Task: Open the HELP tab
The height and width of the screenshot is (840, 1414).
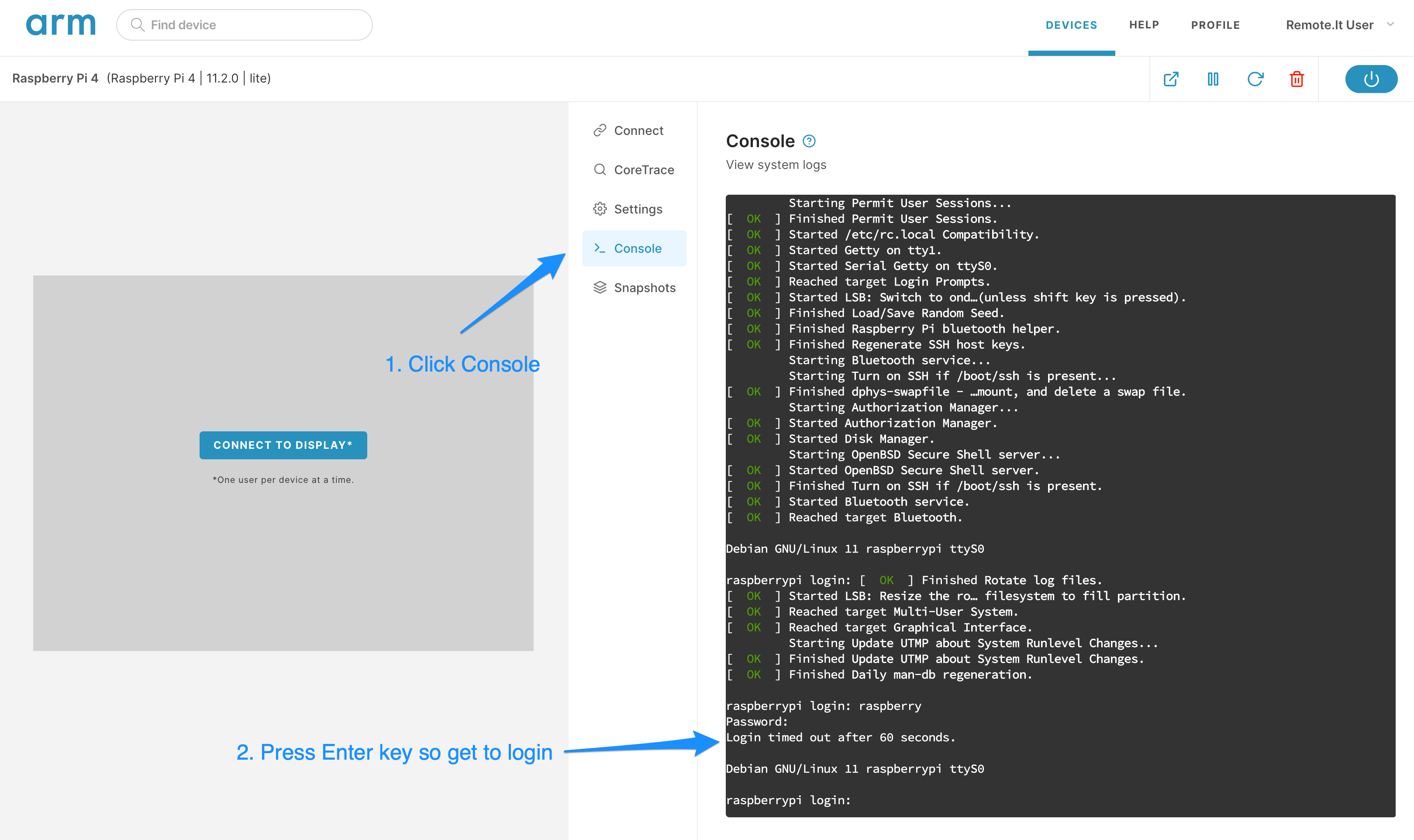Action: (x=1144, y=25)
